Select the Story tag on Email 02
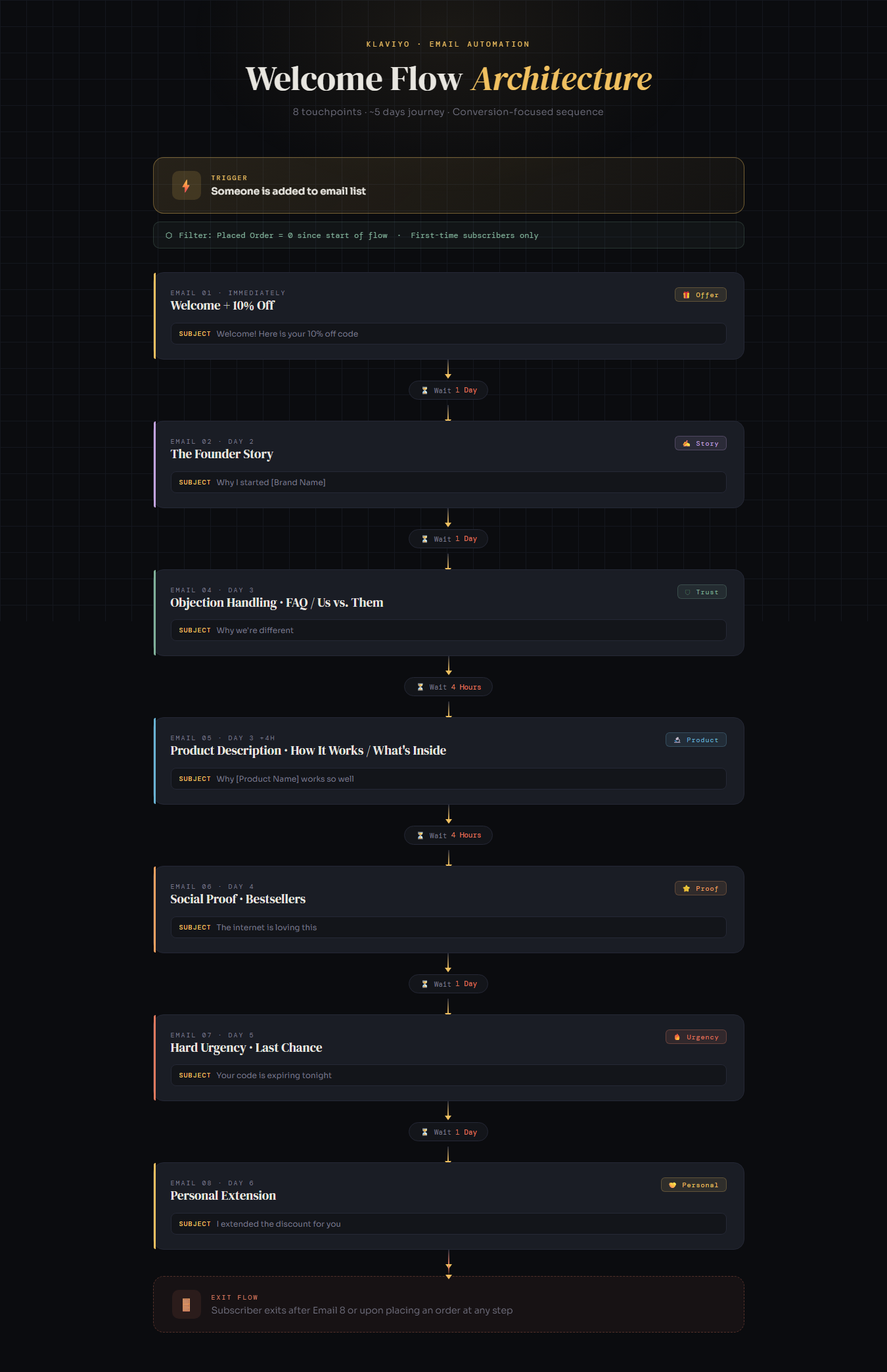 [x=700, y=443]
